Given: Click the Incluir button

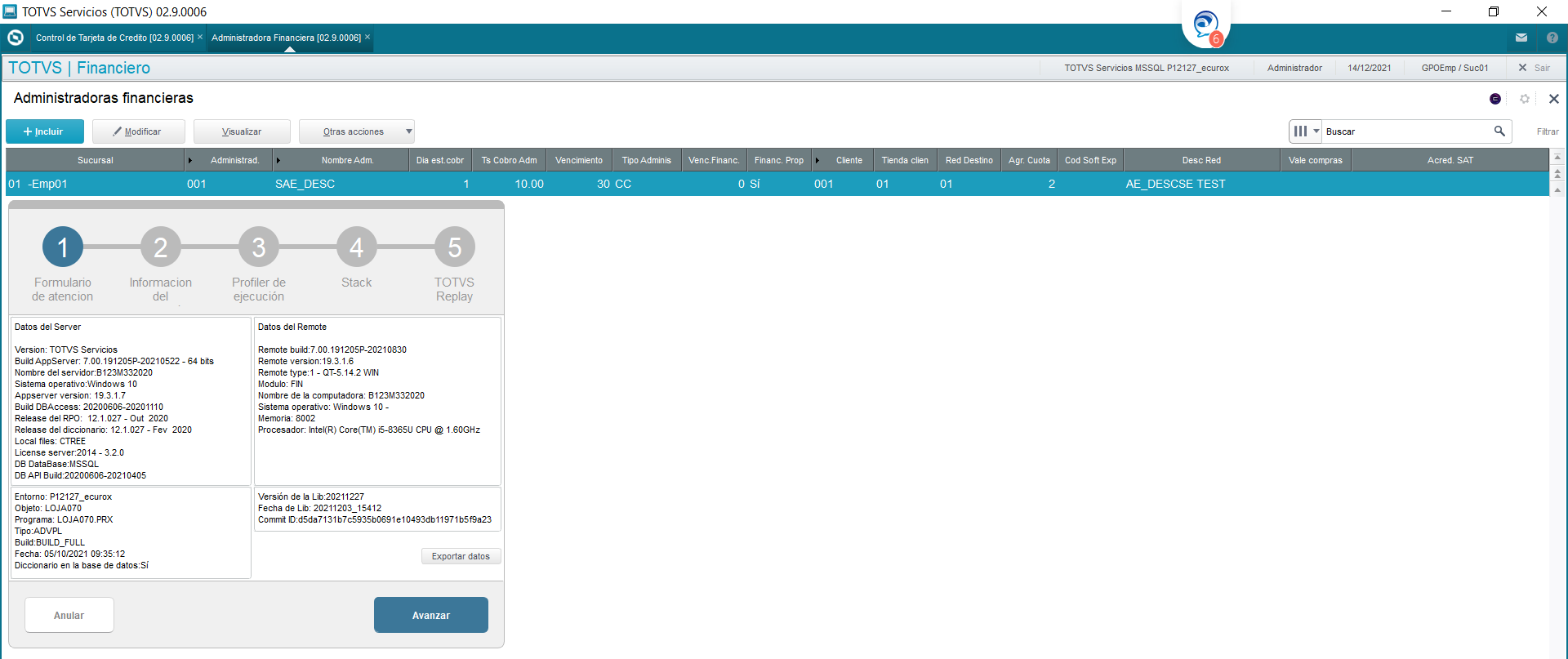Looking at the screenshot, I should [45, 131].
